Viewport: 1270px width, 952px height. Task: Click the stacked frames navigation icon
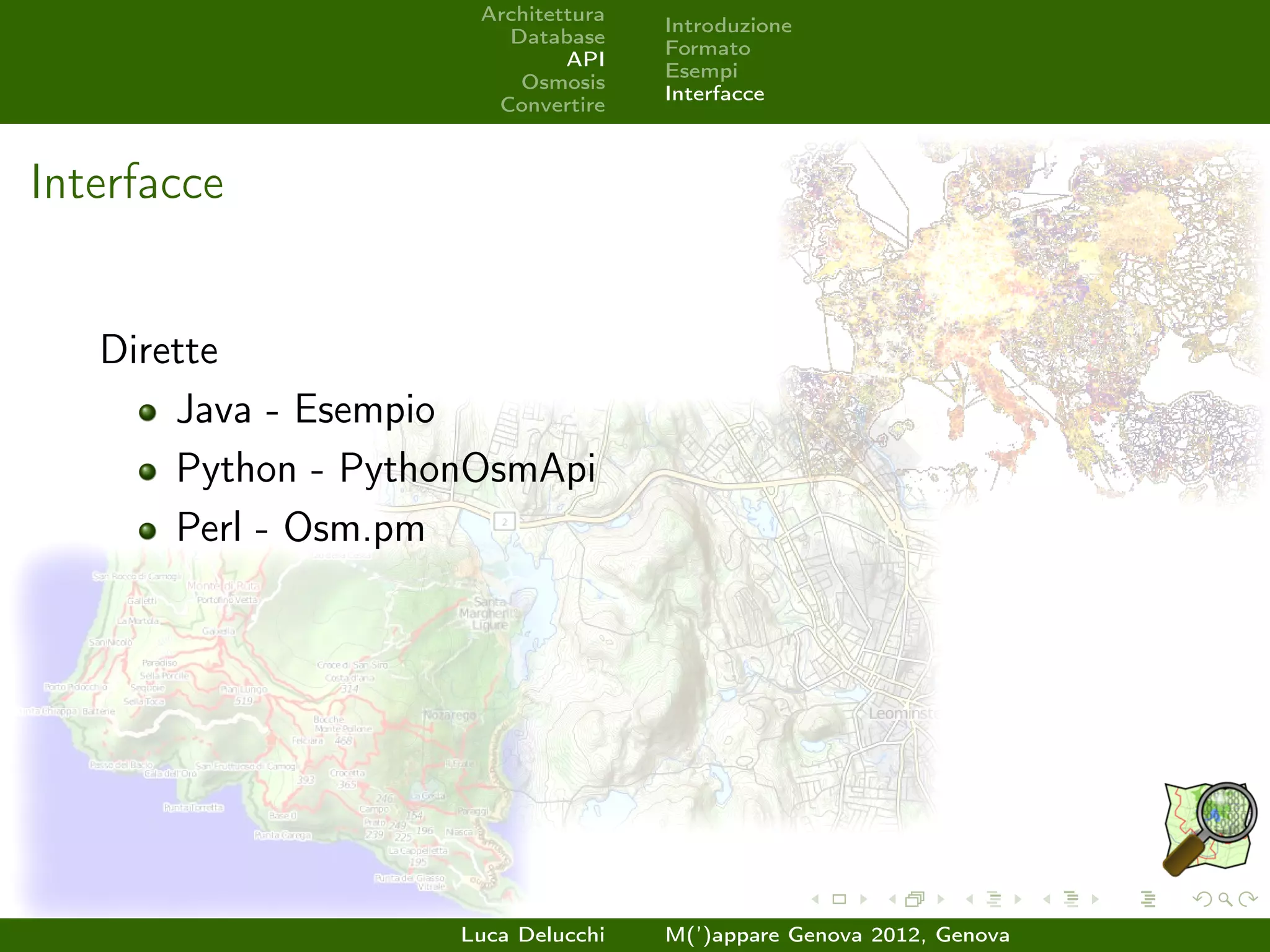point(915,899)
